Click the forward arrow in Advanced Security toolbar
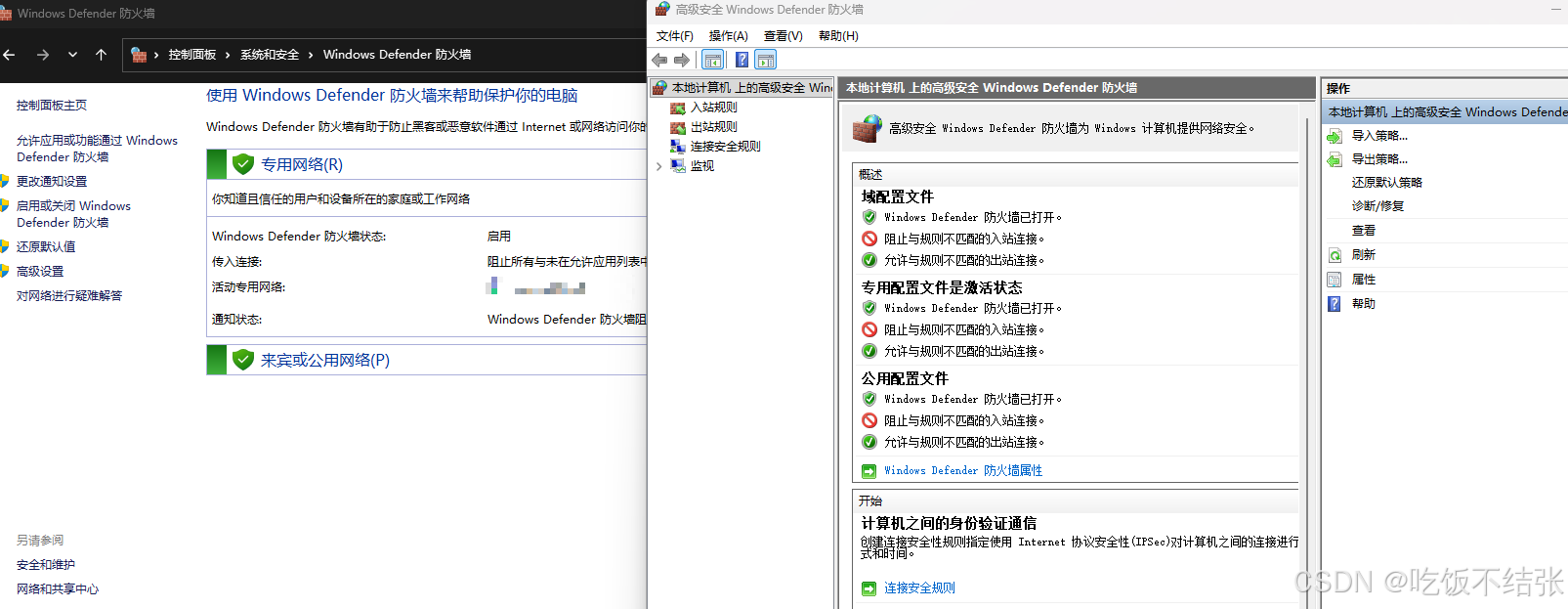The image size is (1568, 609). click(x=682, y=60)
